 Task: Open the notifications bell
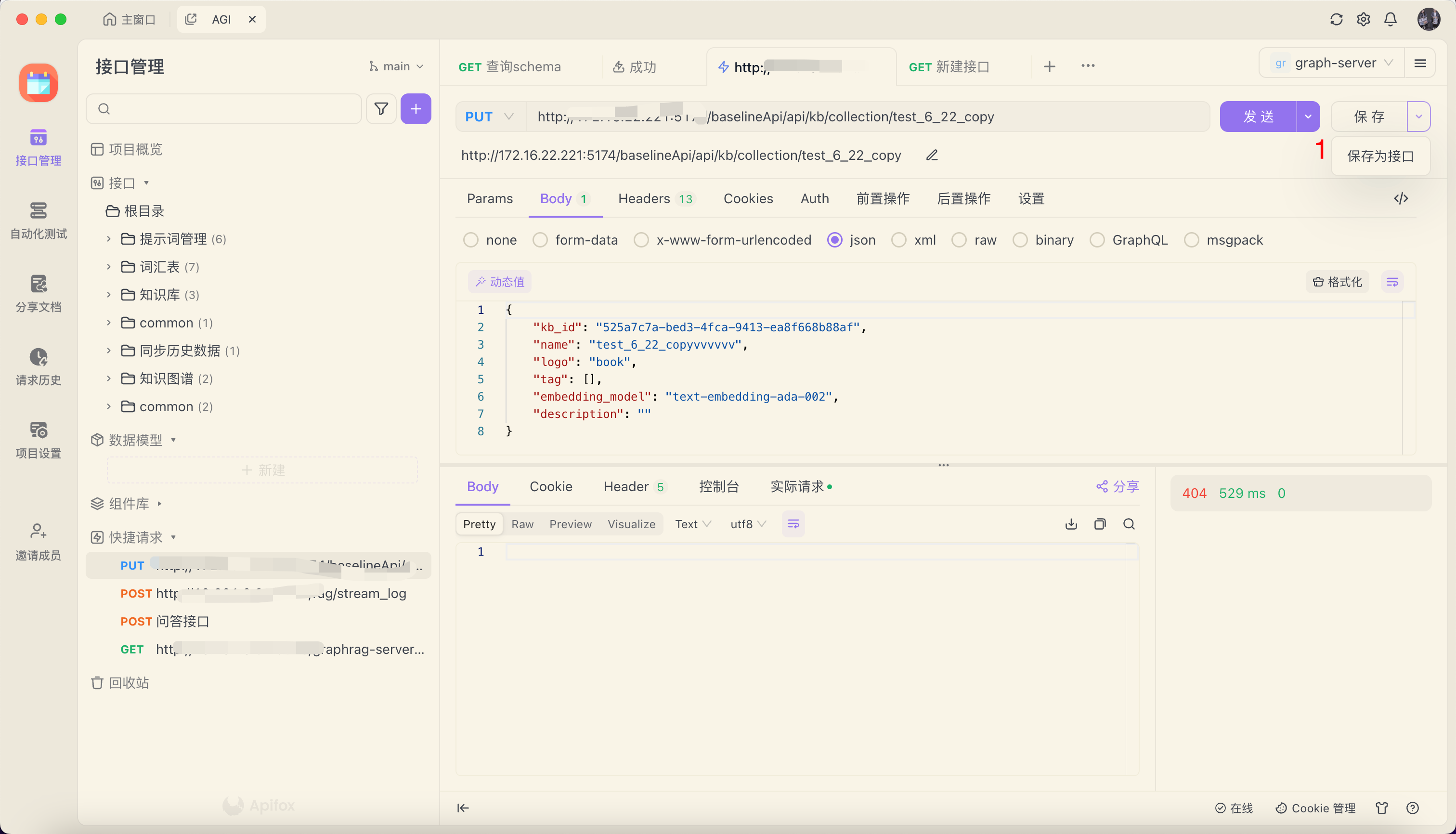(x=1390, y=19)
